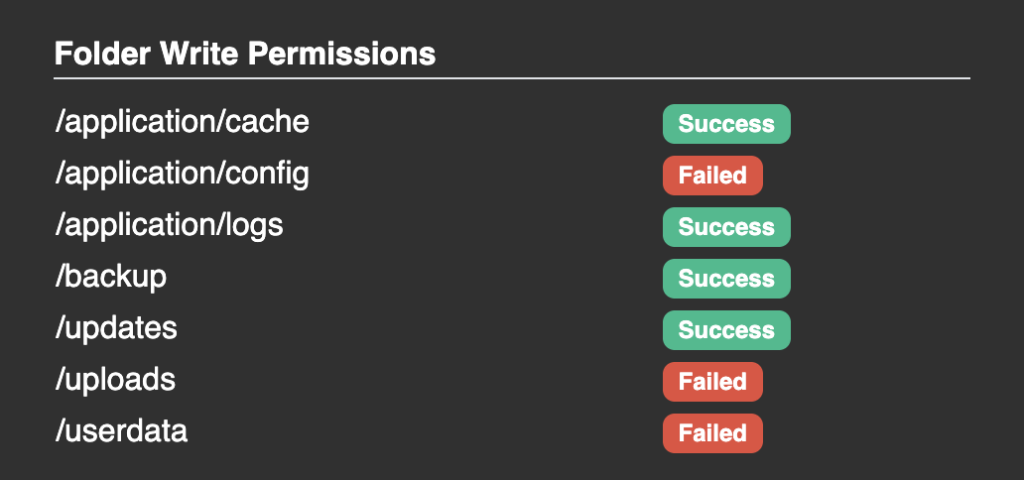Click the Folder Write Permissions heading
The height and width of the screenshot is (480, 1024).
tap(244, 53)
